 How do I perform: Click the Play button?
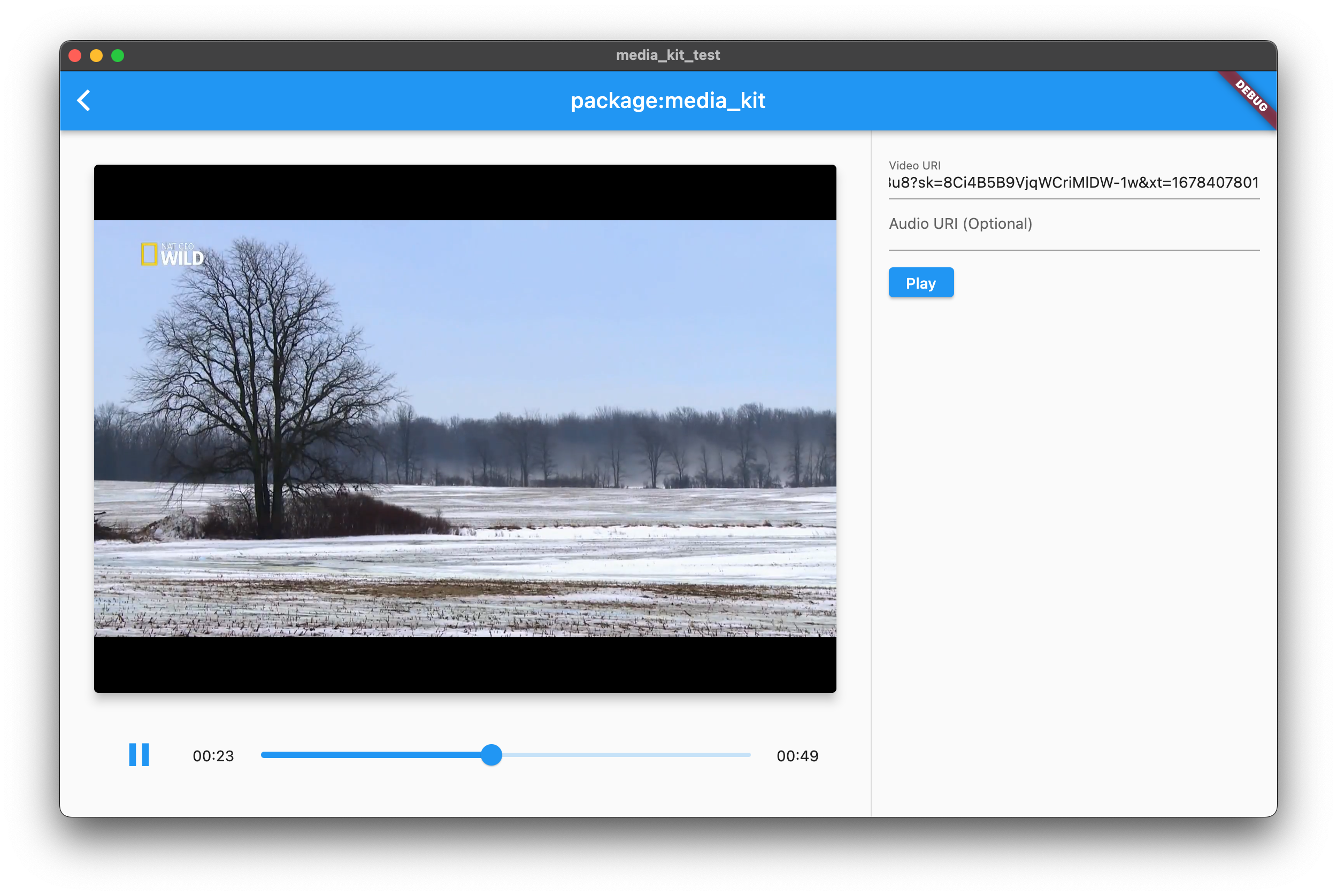[x=921, y=283]
